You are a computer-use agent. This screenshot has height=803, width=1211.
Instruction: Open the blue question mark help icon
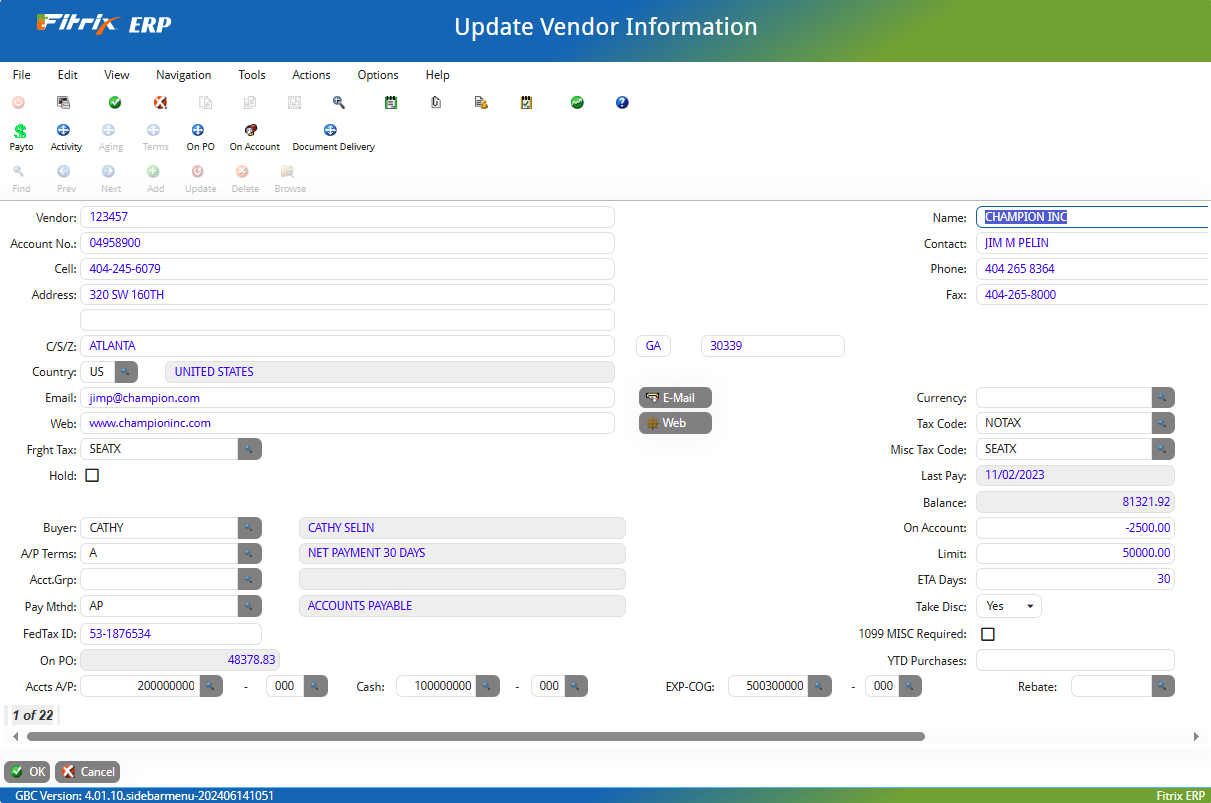[622, 102]
